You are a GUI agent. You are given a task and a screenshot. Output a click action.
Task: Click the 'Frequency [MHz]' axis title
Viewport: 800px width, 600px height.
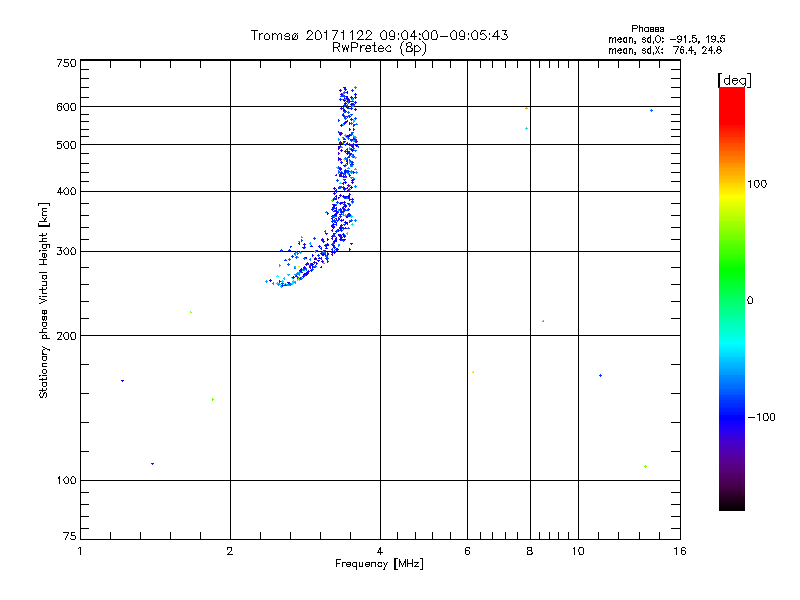[379, 564]
